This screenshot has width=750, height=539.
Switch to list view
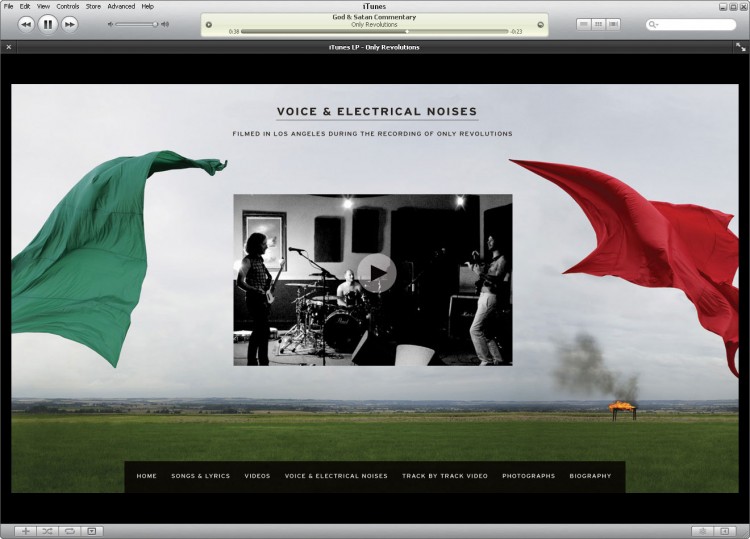pos(584,24)
